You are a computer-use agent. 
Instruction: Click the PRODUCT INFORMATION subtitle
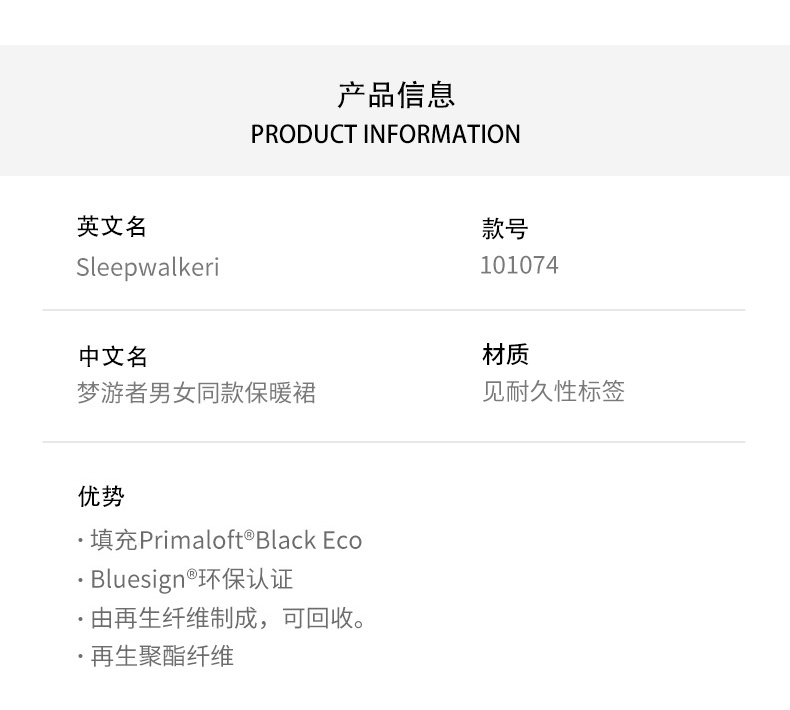tap(385, 134)
